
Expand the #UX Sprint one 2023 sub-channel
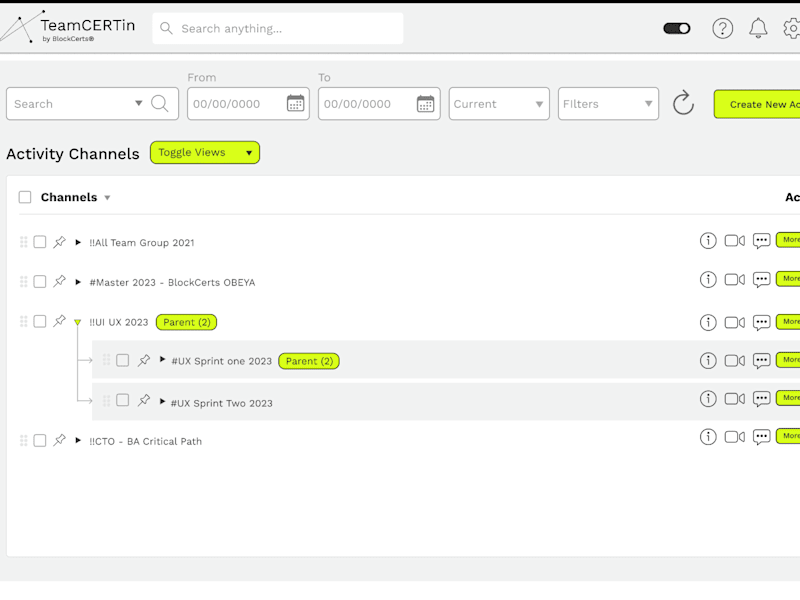click(162, 360)
